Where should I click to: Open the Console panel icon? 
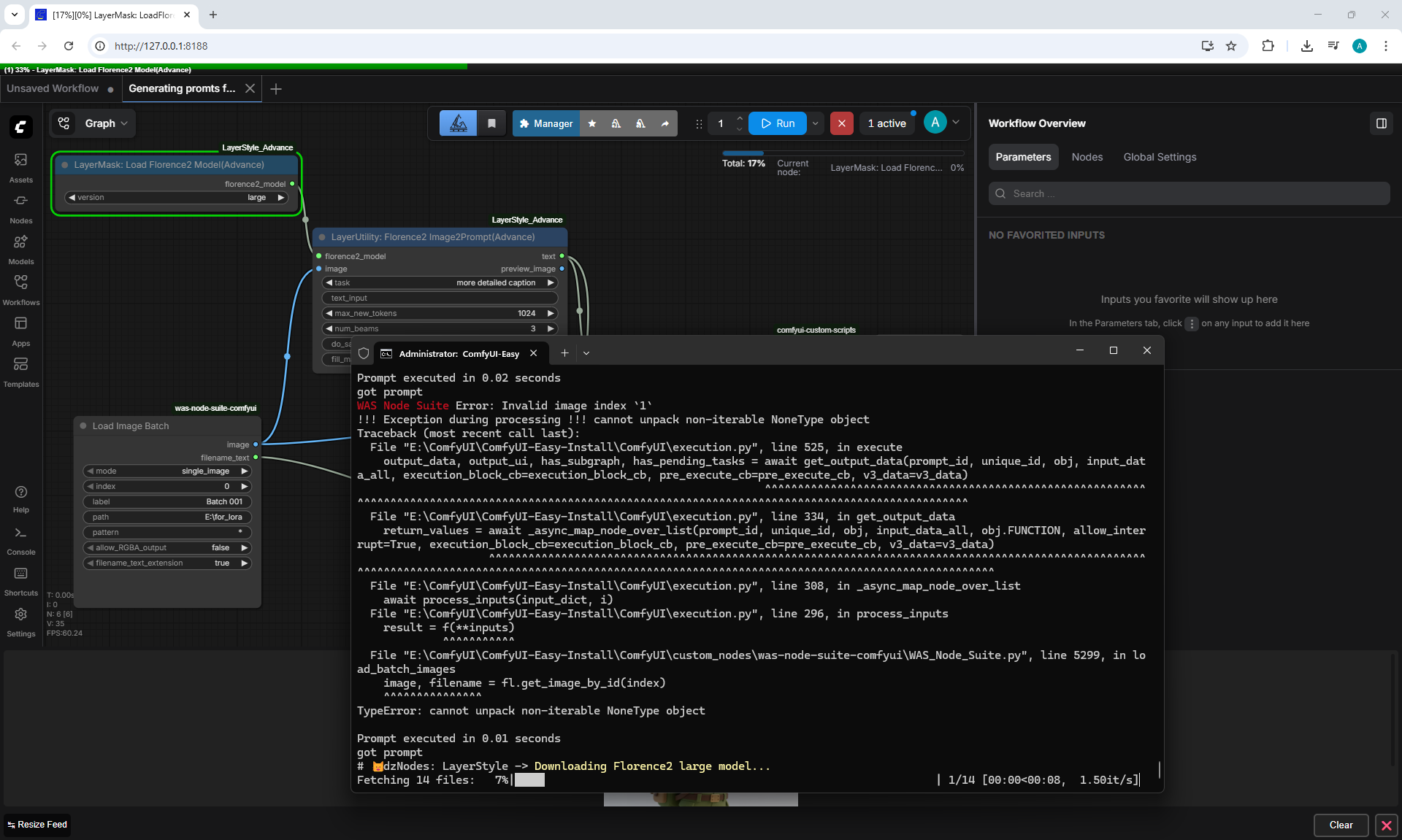20,540
